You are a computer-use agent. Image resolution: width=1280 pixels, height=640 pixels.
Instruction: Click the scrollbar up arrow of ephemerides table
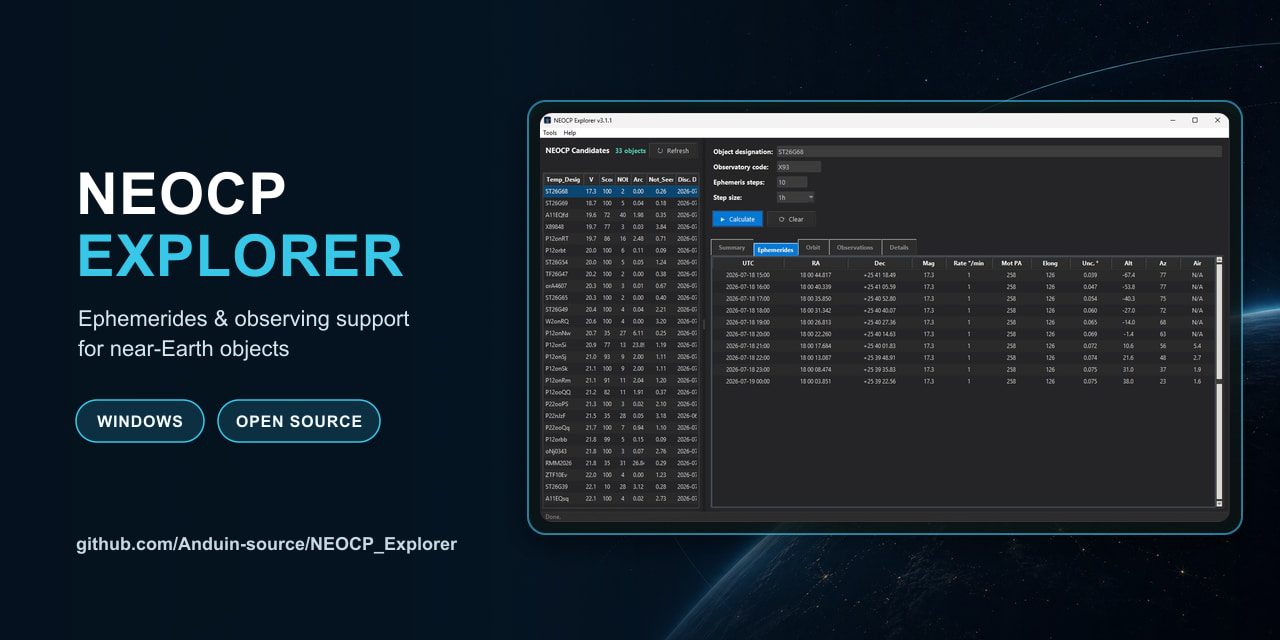tap(1219, 260)
